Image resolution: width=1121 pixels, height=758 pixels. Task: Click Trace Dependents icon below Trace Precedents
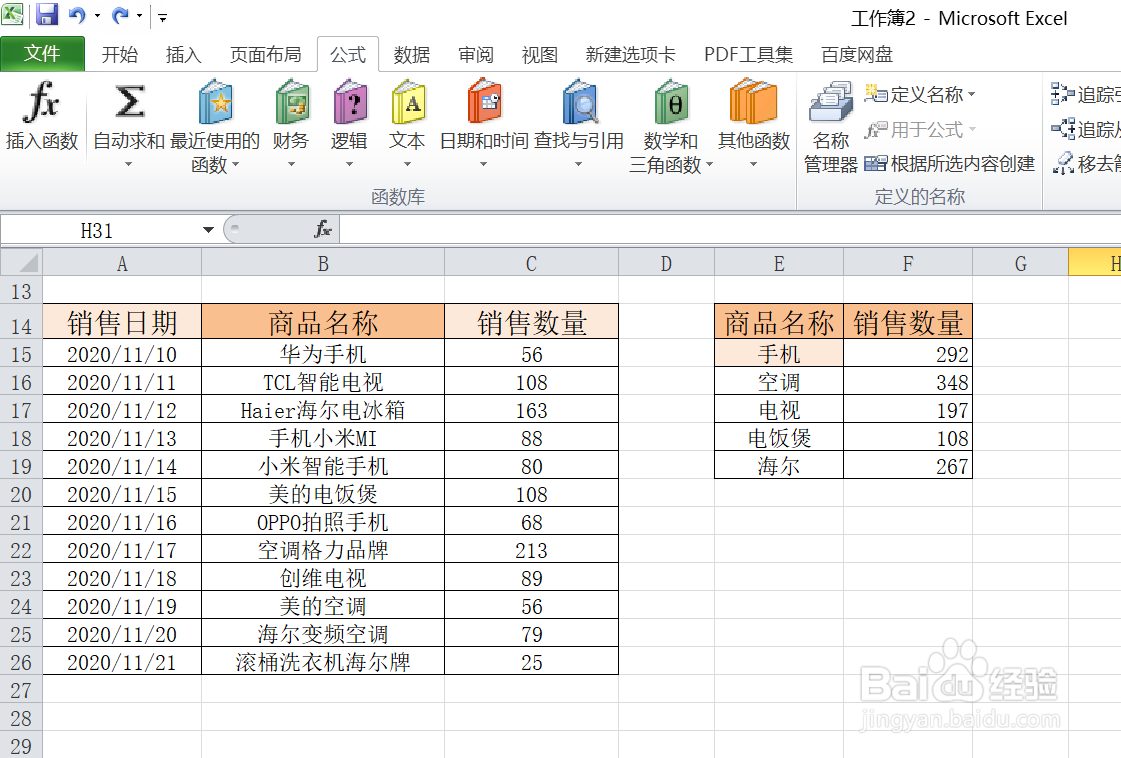tap(1062, 129)
